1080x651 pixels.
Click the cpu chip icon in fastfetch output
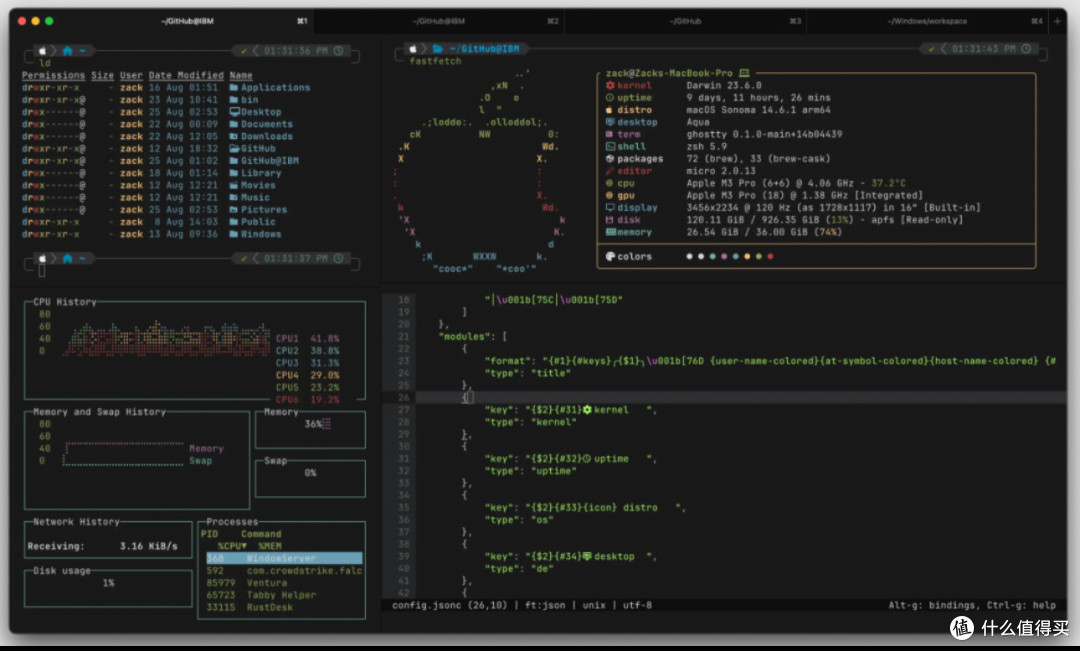(610, 183)
